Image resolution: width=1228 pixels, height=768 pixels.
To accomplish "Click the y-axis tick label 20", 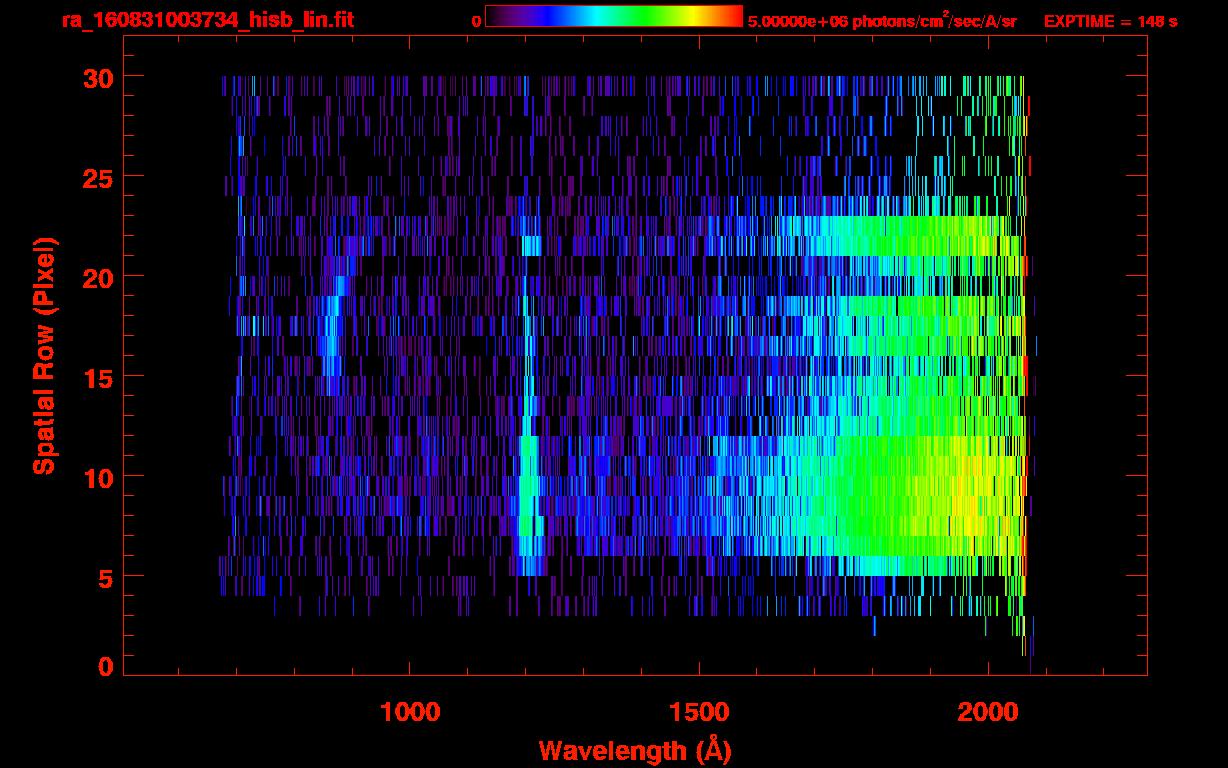I will 99,277.
